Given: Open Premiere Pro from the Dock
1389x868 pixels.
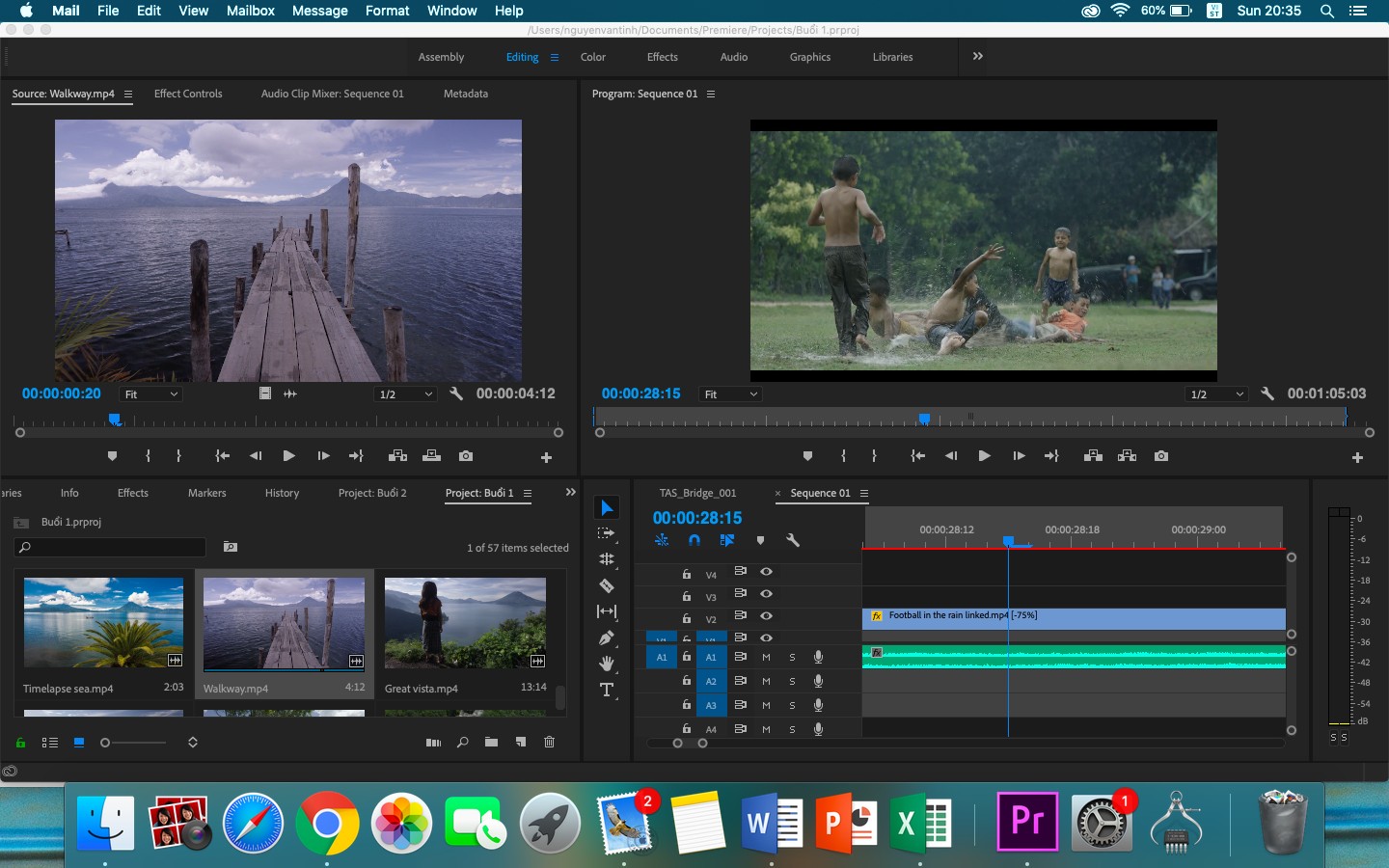Looking at the screenshot, I should 1027,822.
